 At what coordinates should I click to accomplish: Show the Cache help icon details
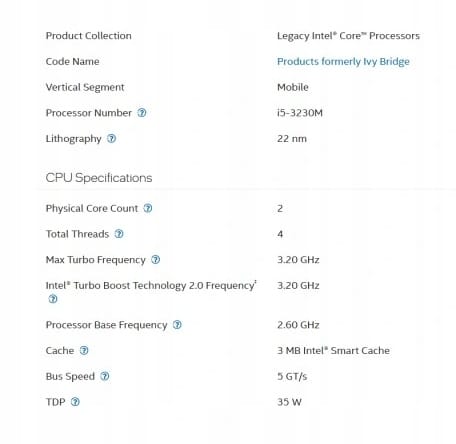pos(84,350)
